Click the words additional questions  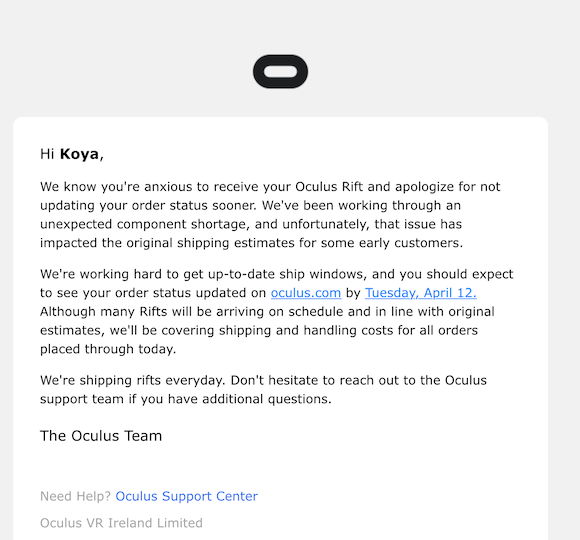pos(267,399)
